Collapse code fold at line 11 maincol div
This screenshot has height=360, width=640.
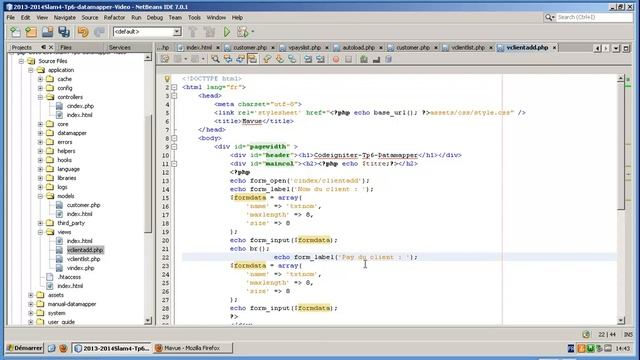tap(174, 164)
